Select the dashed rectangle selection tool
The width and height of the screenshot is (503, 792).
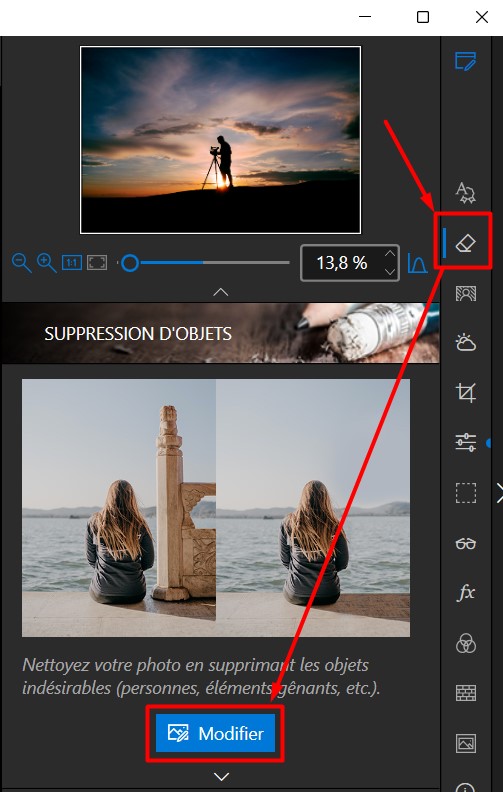click(x=466, y=493)
